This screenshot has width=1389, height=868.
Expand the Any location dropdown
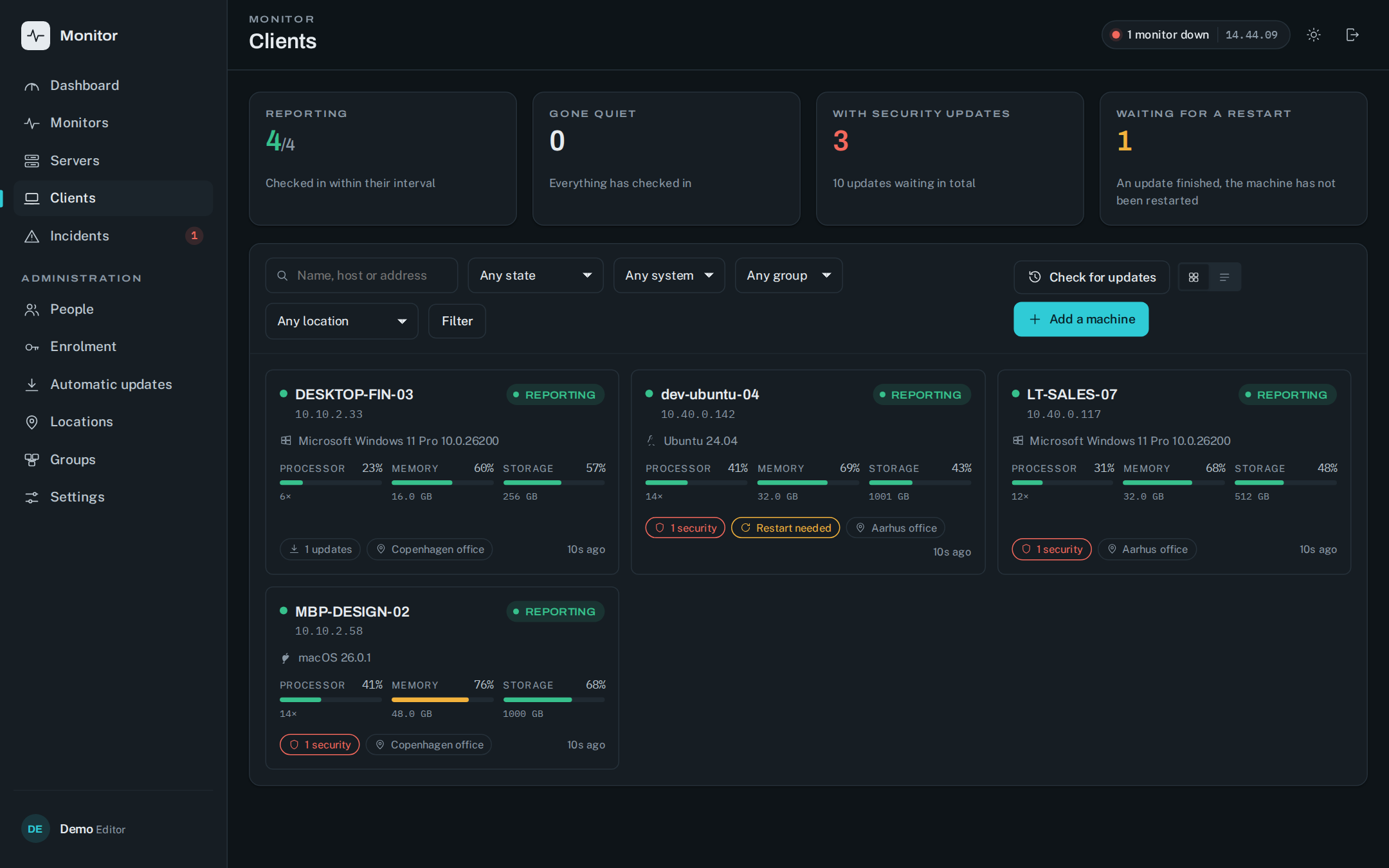point(341,321)
